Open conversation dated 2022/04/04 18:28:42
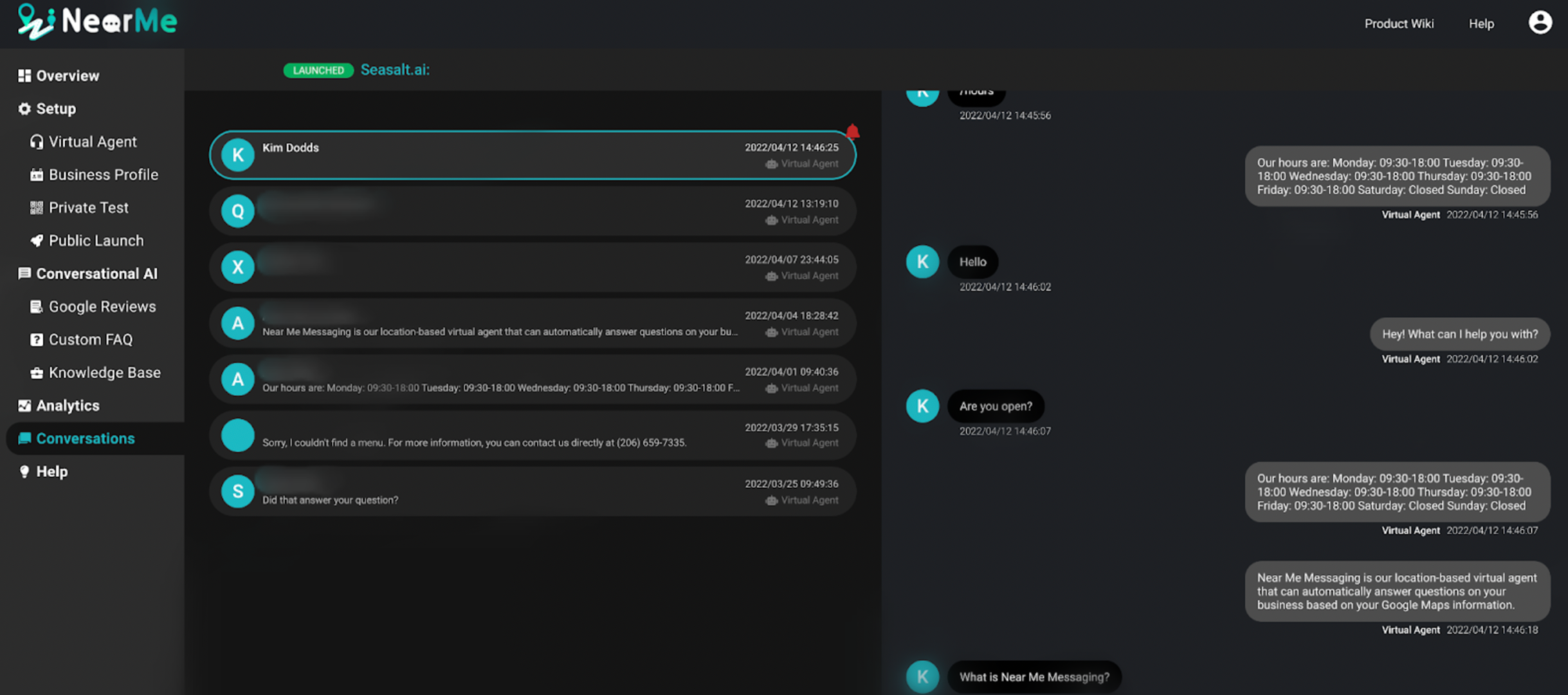Viewport: 1568px width, 695px height. (533, 323)
